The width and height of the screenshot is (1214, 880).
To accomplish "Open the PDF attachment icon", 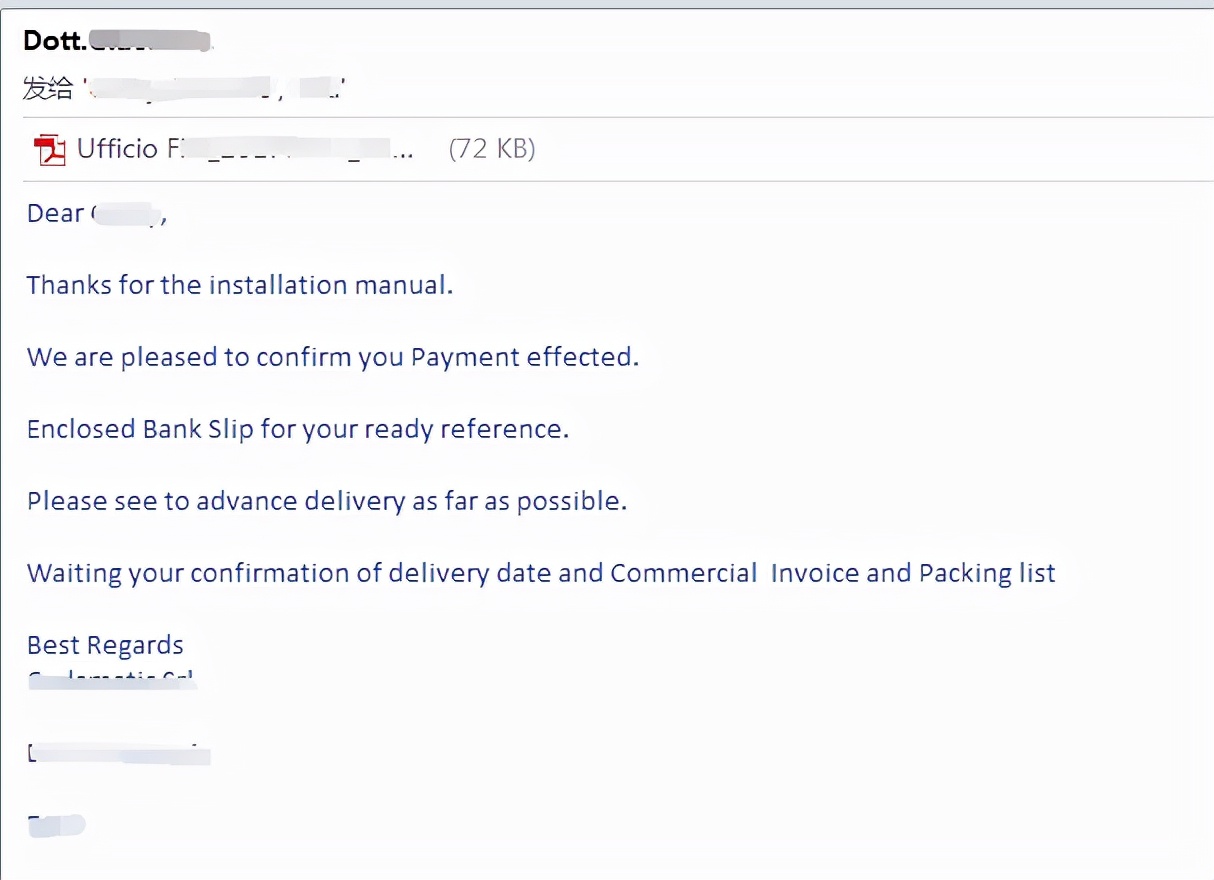I will point(50,150).
